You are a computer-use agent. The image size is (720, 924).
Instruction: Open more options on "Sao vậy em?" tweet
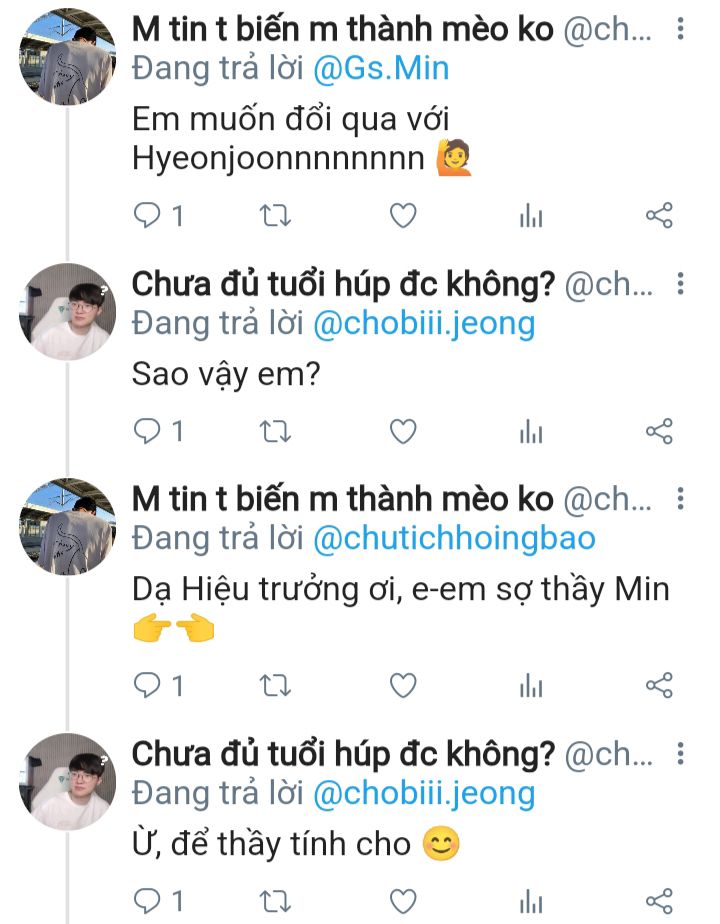[x=681, y=286]
